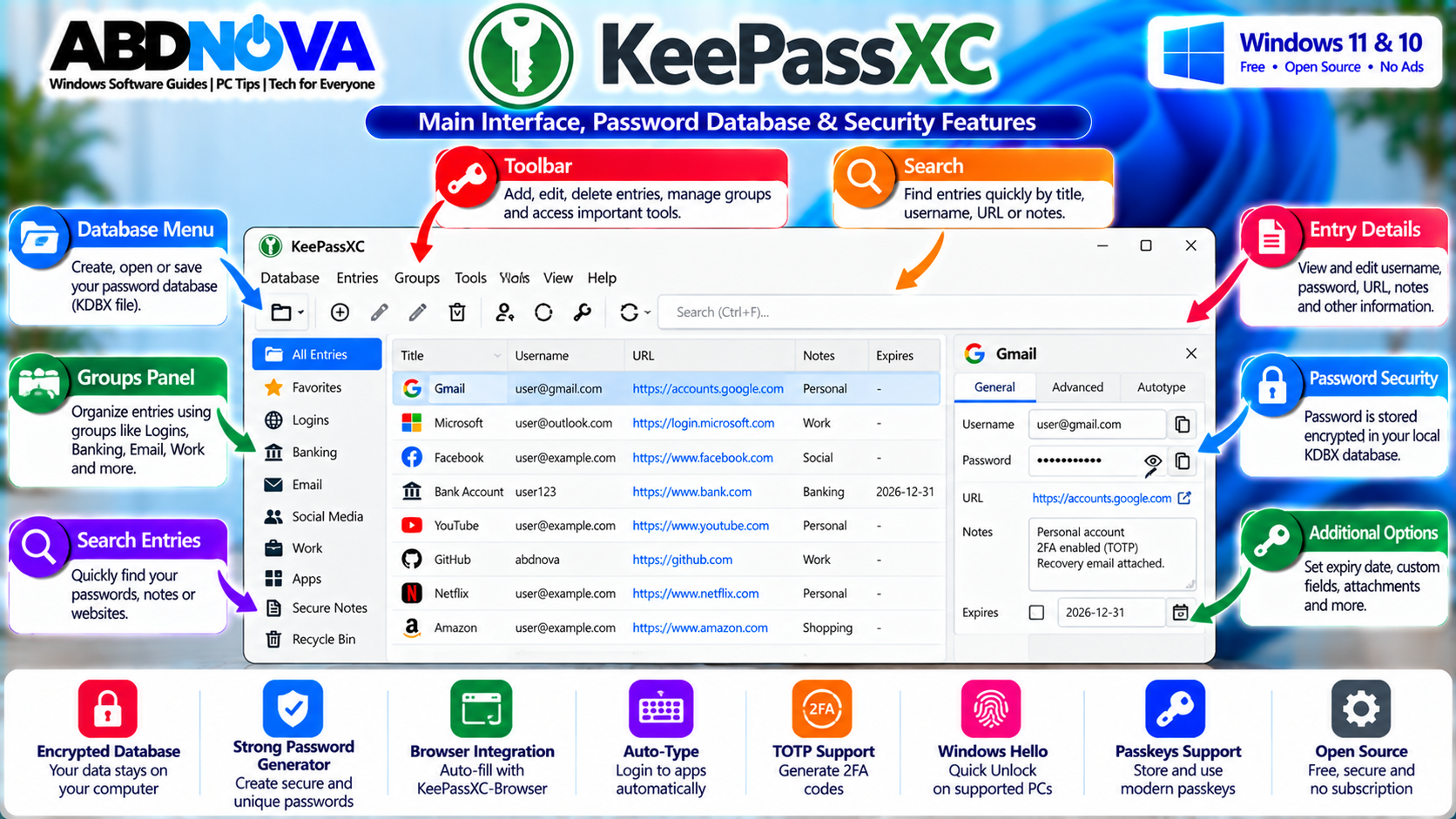Viewport: 1456px width, 819px height.
Task: Delete entry using the trash toolbar icon
Action: point(457,312)
